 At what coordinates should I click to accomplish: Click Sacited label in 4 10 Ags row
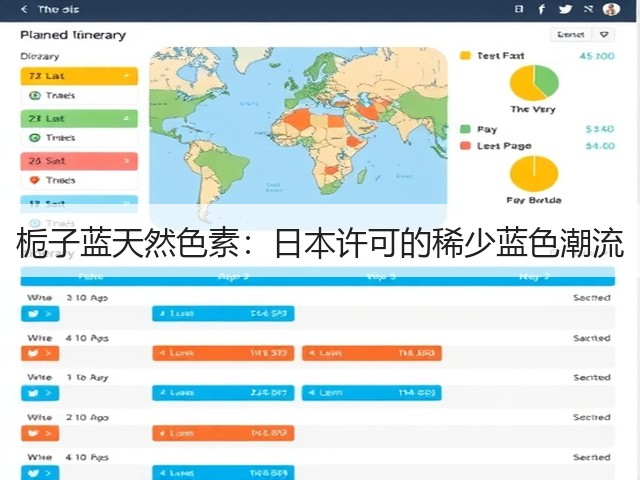(592, 338)
